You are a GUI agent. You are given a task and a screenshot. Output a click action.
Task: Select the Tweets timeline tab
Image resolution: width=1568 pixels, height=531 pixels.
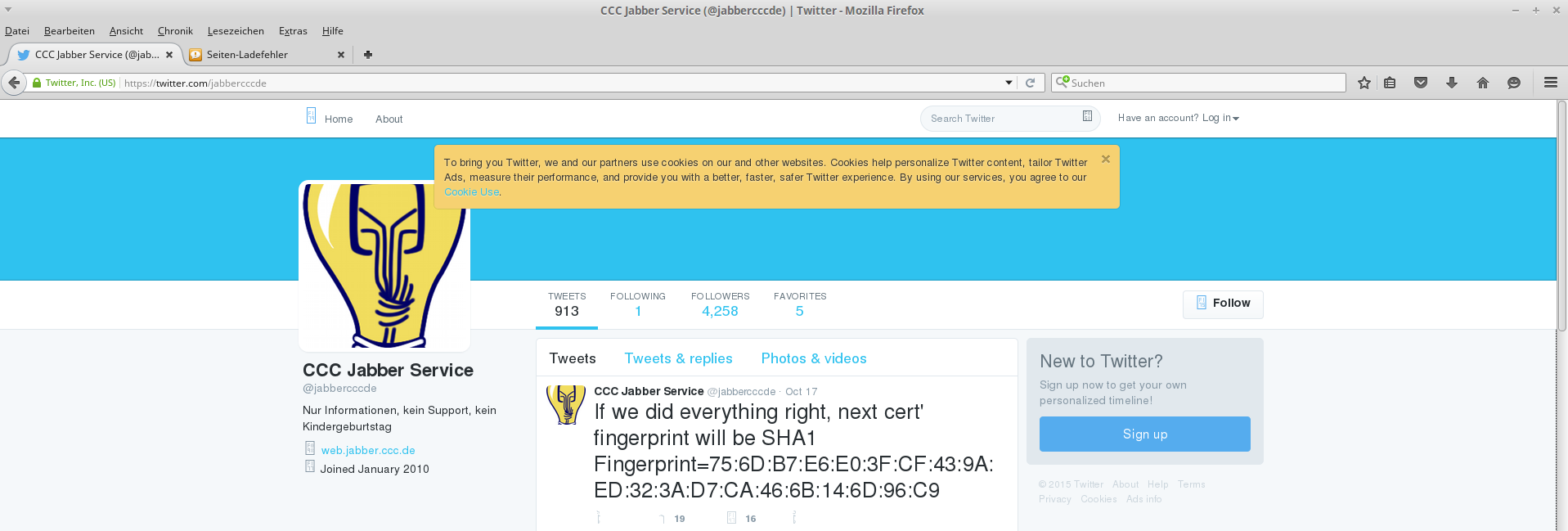click(x=573, y=358)
